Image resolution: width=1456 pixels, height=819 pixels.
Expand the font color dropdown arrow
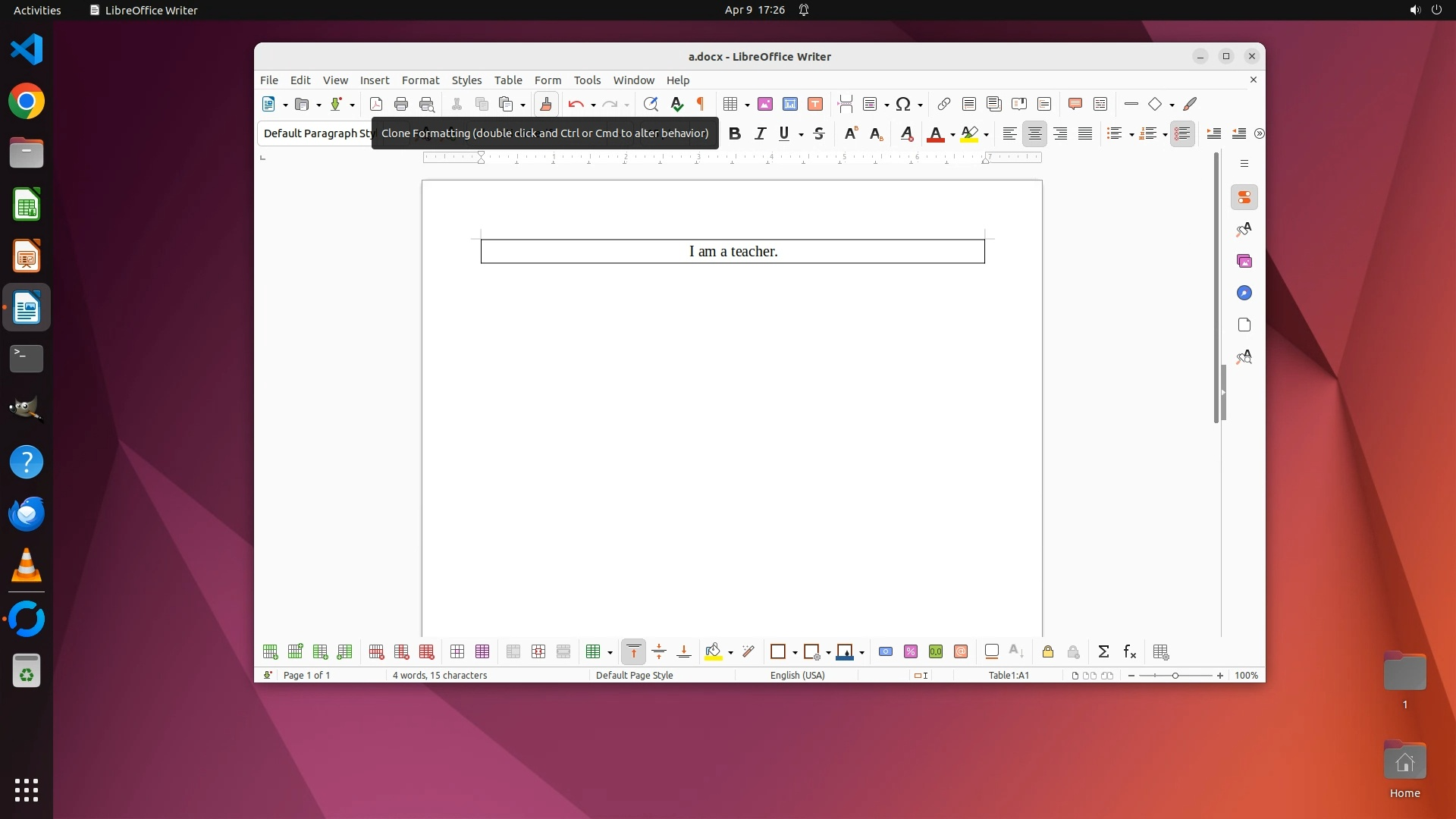952,134
